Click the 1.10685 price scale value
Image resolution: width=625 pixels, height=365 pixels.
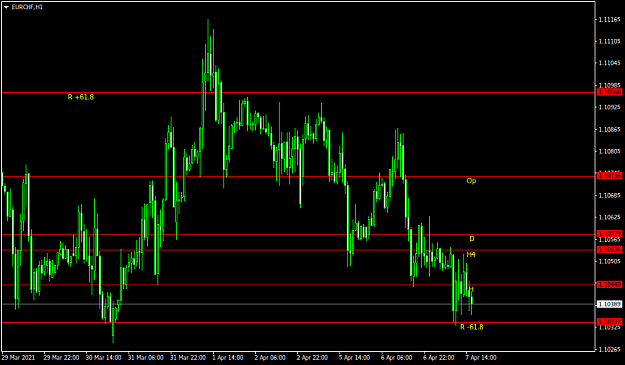[609, 195]
